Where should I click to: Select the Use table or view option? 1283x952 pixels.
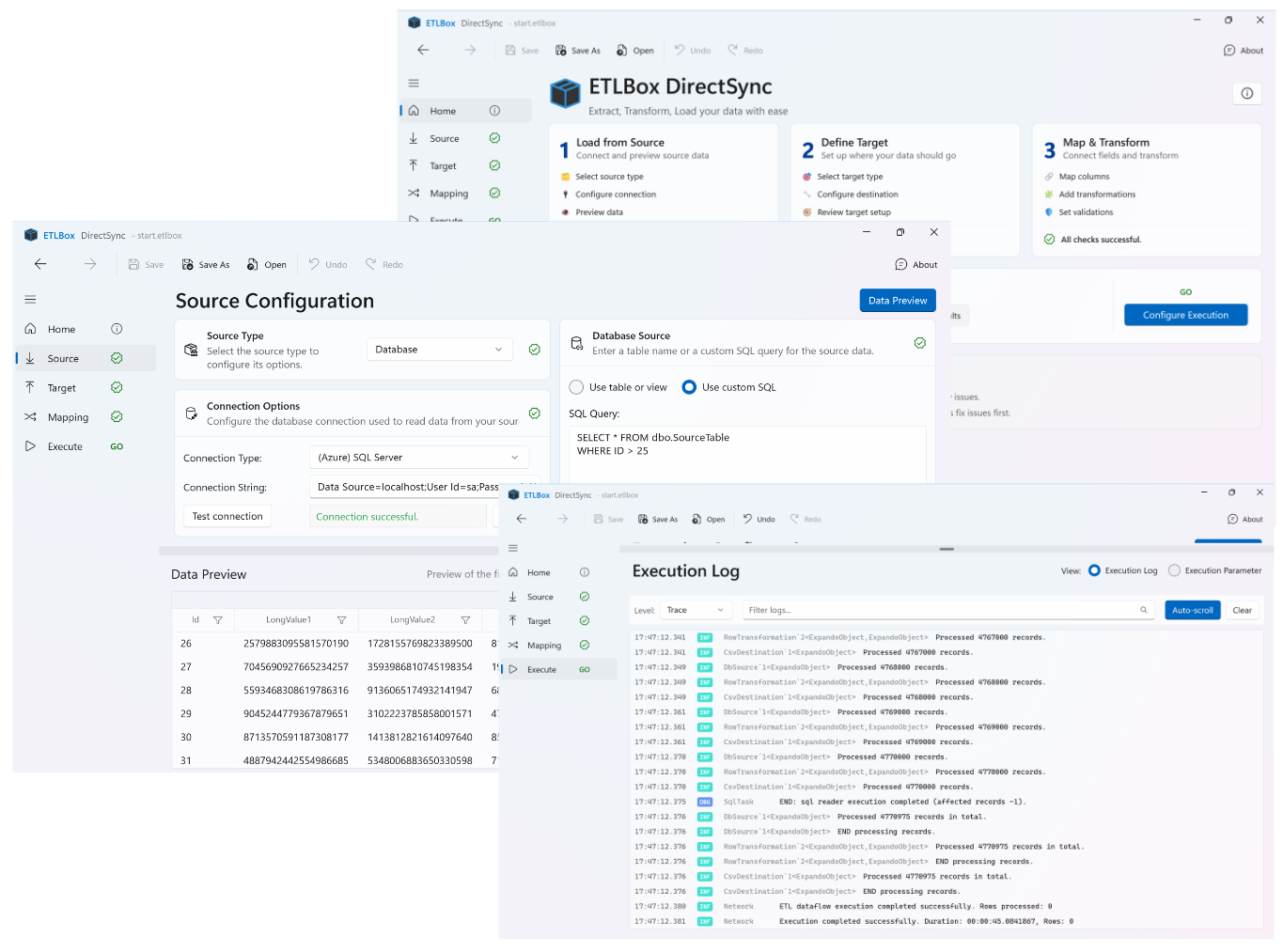tap(577, 387)
